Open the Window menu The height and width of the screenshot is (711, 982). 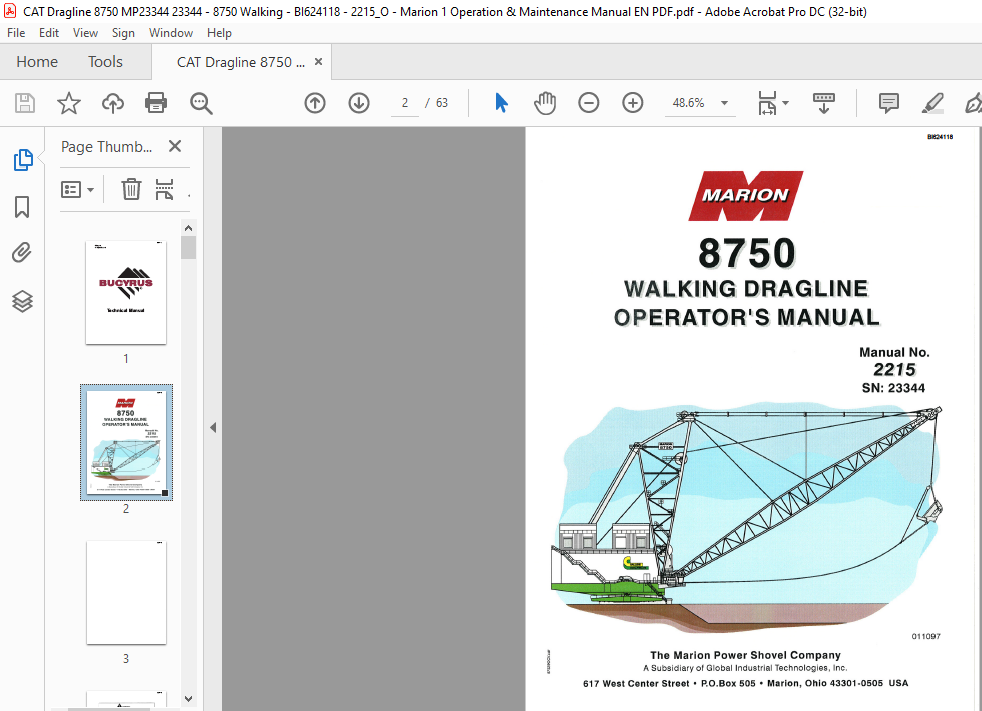(x=171, y=33)
